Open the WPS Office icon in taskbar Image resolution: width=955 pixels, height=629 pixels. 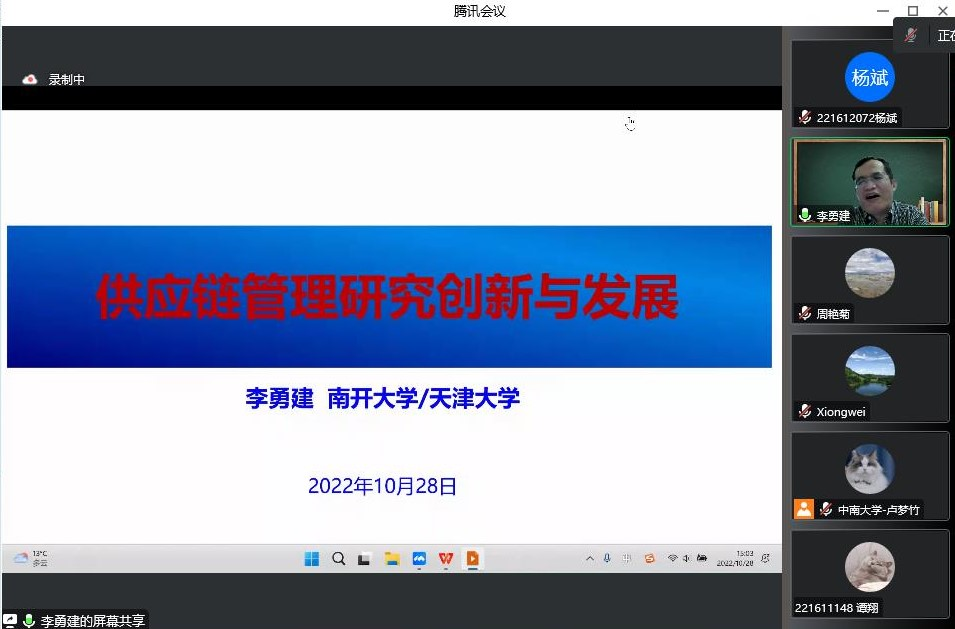(x=446, y=559)
